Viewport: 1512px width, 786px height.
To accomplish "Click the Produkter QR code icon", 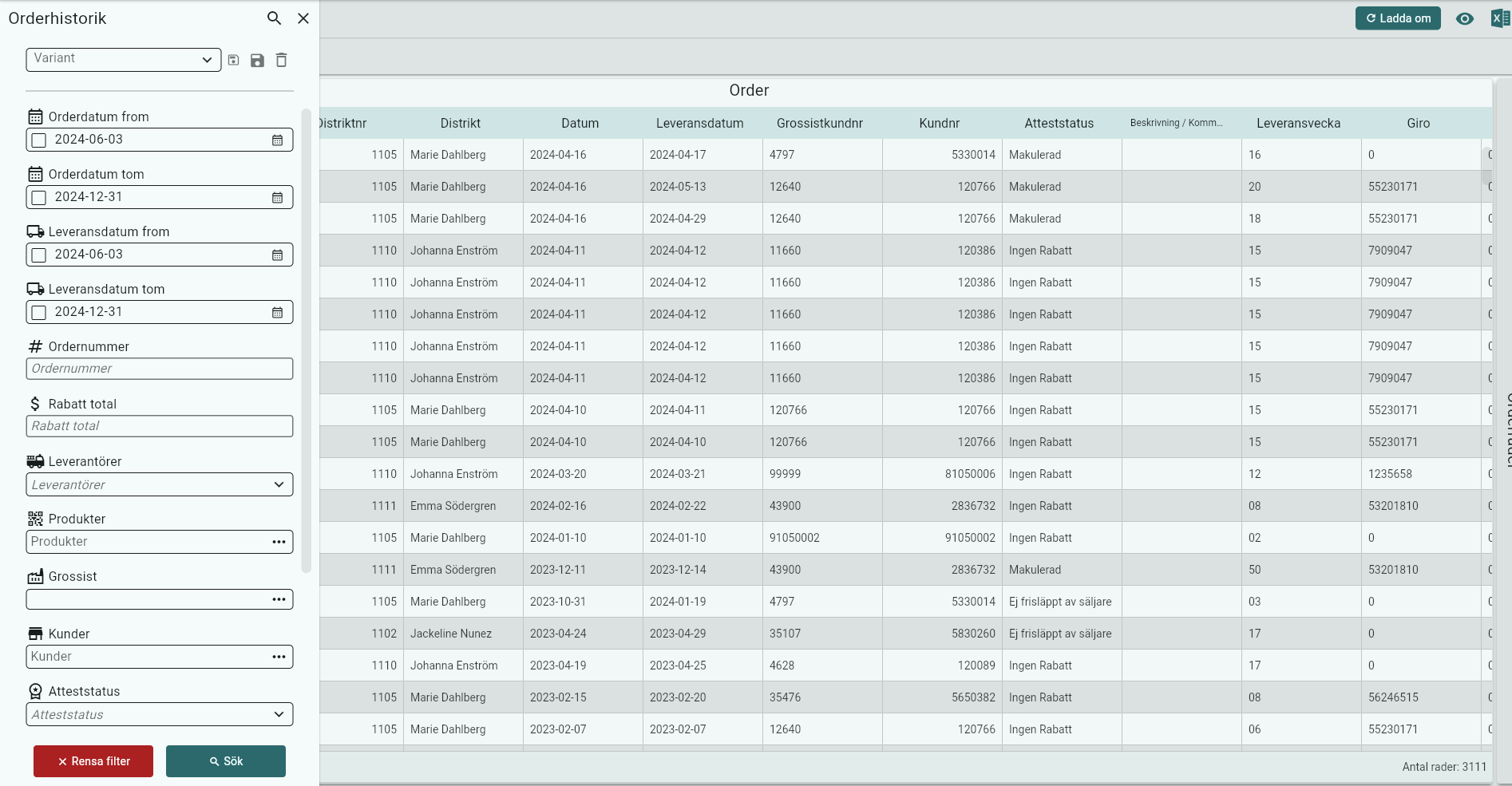I will pyautogui.click(x=35, y=519).
